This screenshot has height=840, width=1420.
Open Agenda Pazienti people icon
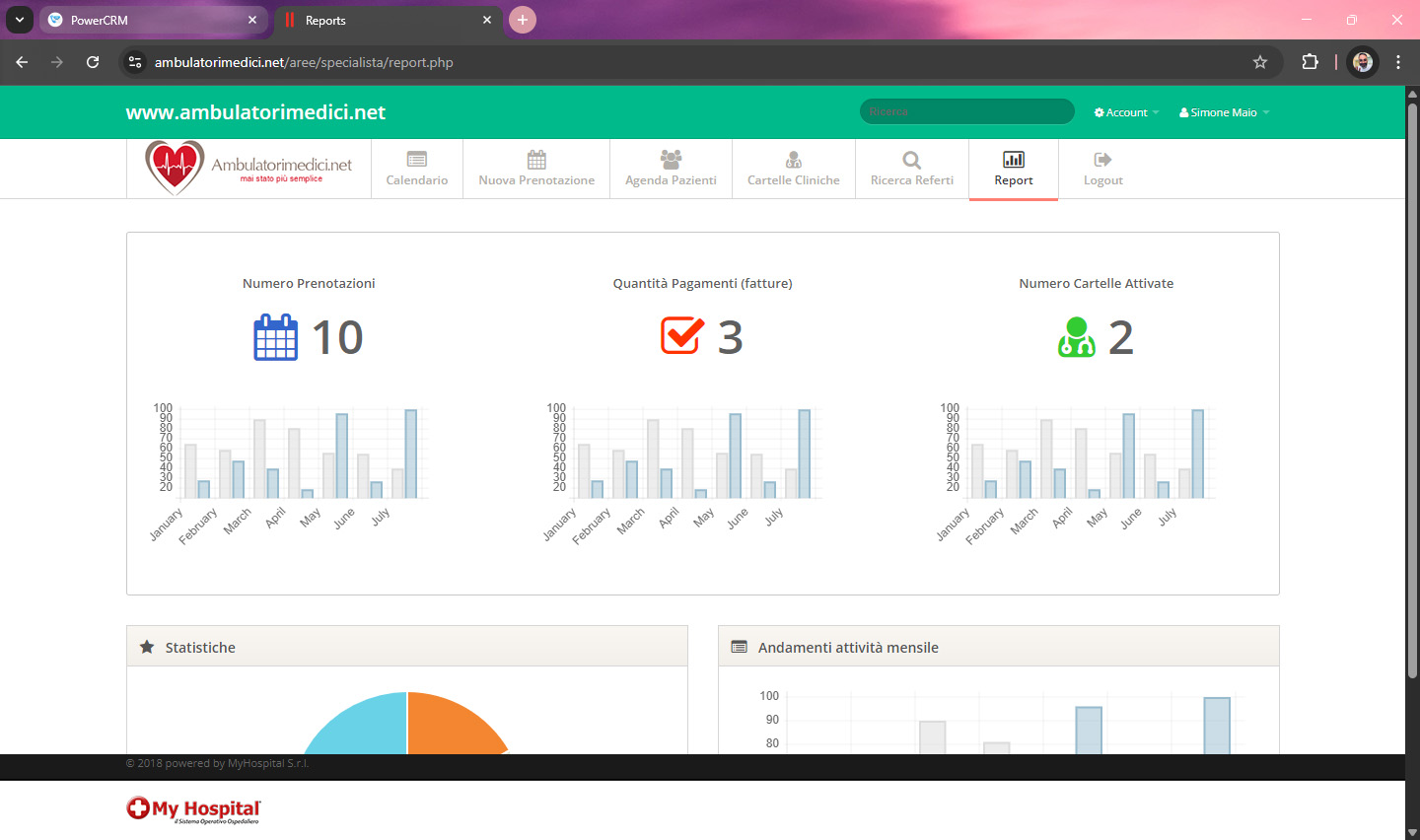[671, 160]
